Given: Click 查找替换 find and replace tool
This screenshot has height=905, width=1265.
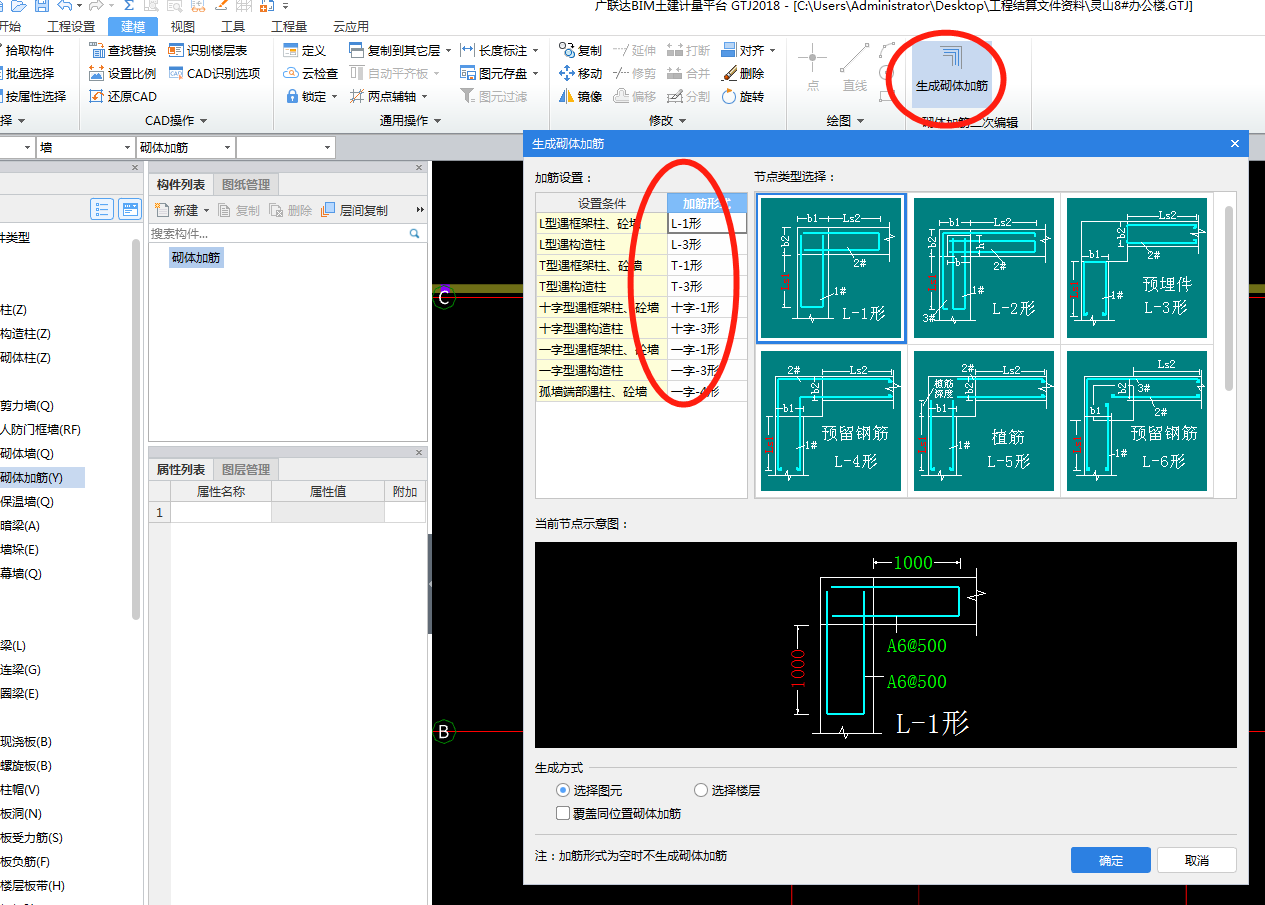Looking at the screenshot, I should click(122, 50).
